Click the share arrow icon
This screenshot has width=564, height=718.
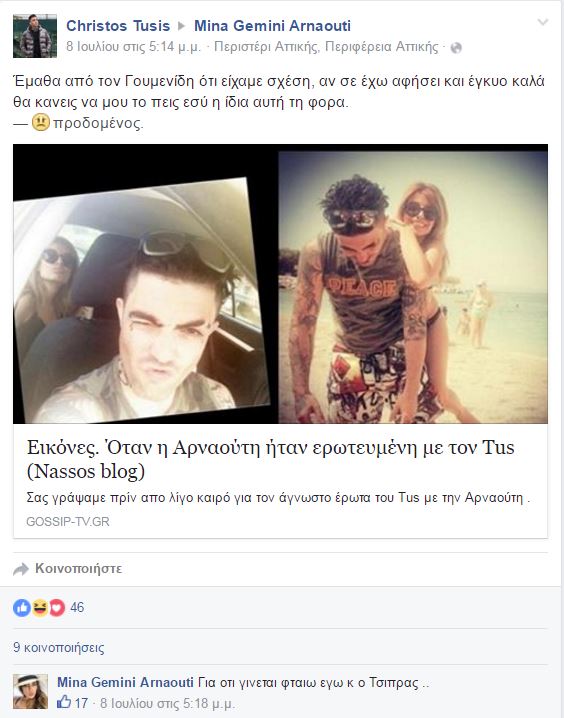coord(21,569)
